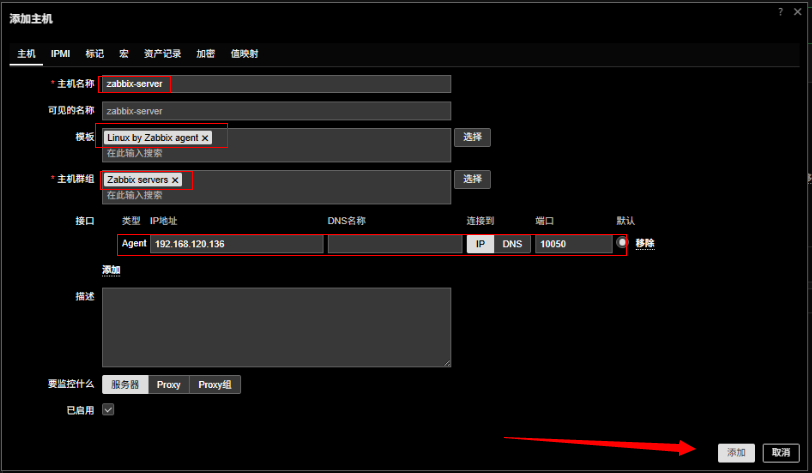Set connect-to mode to IP

tap(480, 244)
